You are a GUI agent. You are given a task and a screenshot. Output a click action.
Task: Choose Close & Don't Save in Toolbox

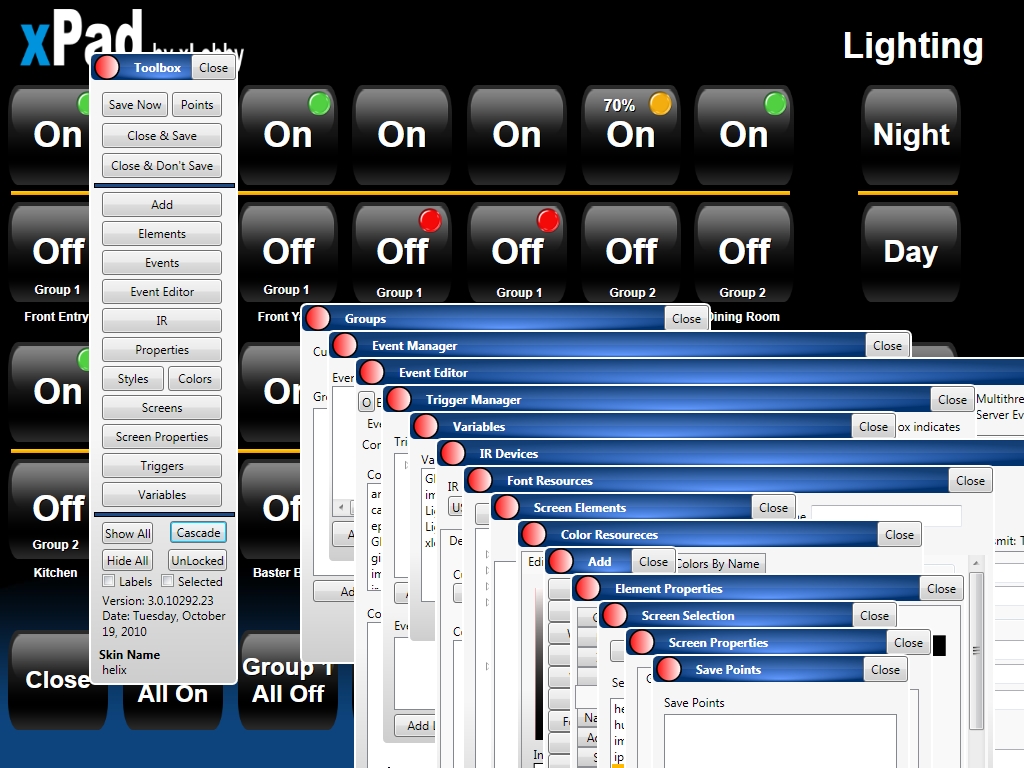tap(162, 165)
